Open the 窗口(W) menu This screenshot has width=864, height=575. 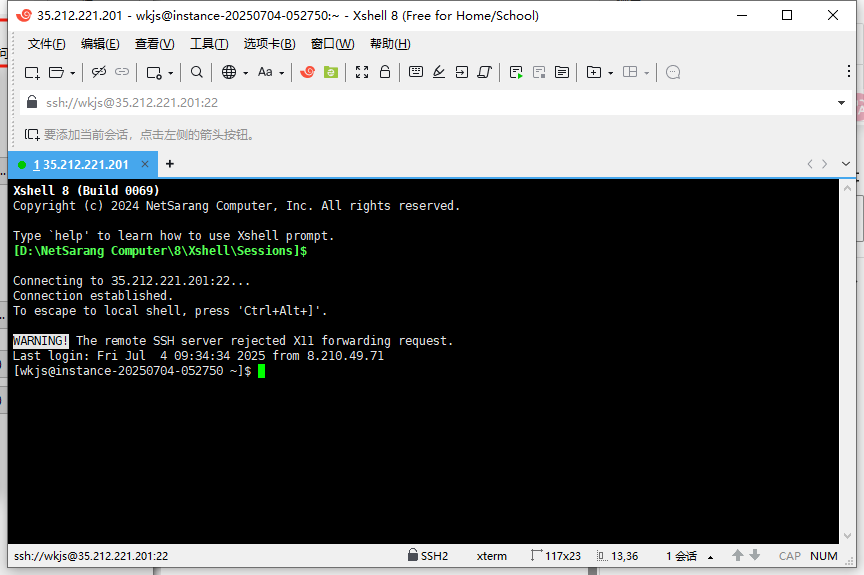click(332, 44)
